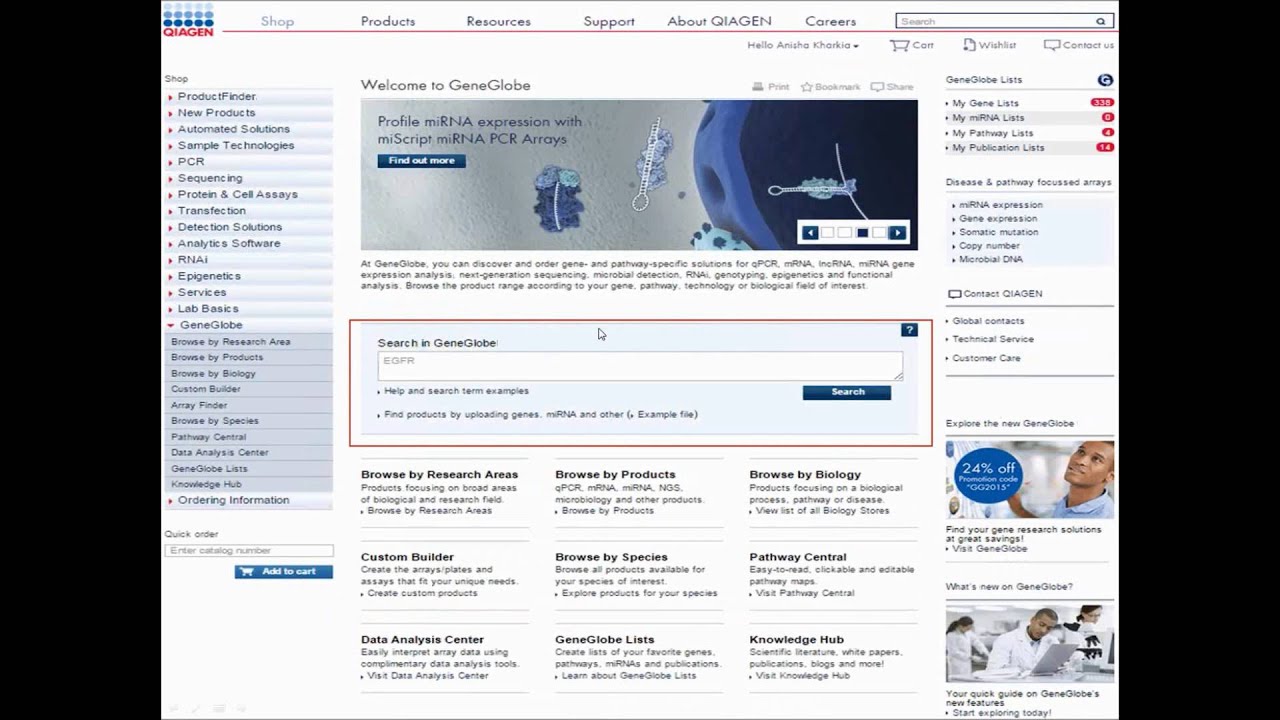Viewport: 1280px width, 720px height.
Task: Open the Microbial DNA arrays link
Action: coord(990,259)
